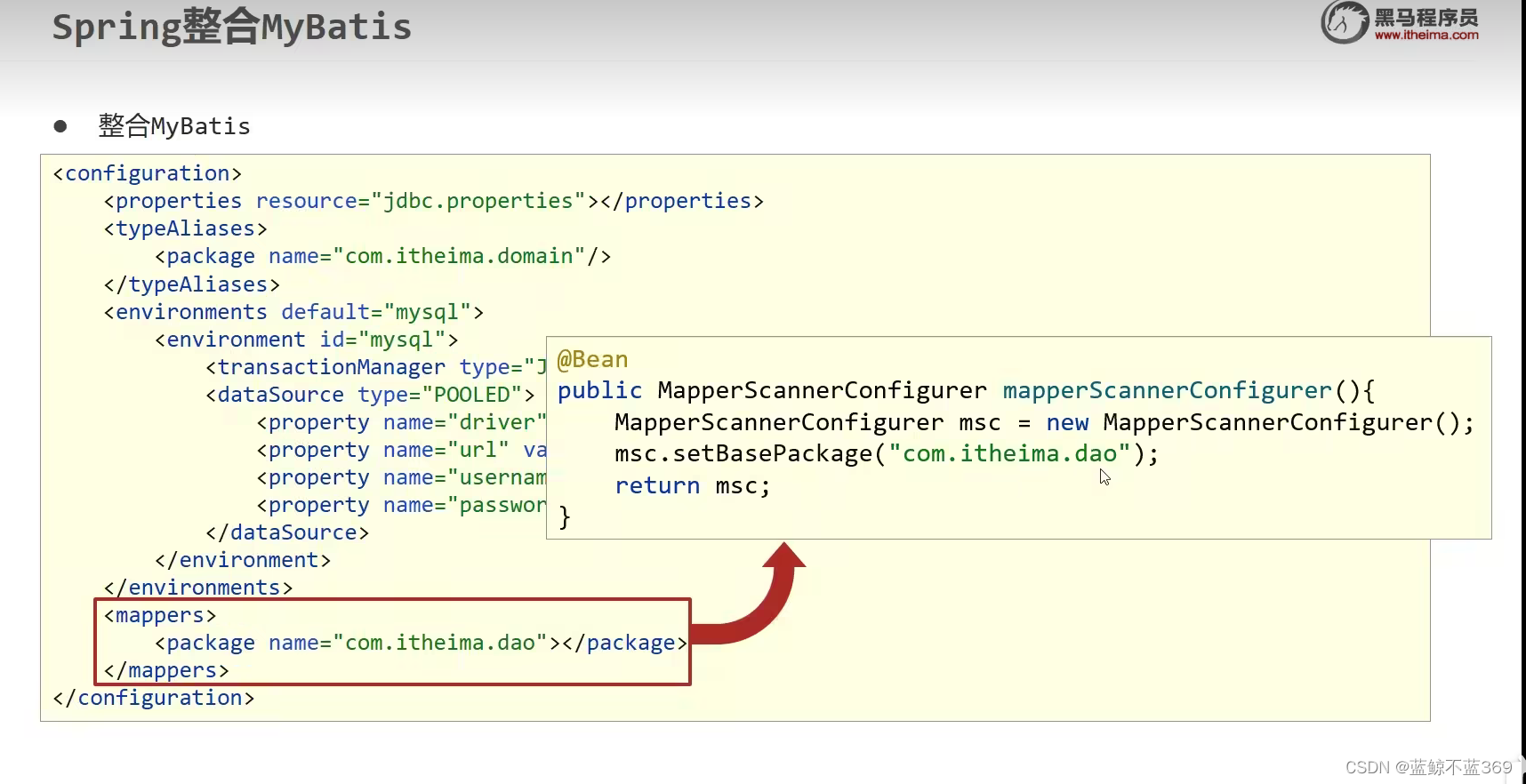Screen dimensions: 1526x784
Task: Click the closing </typeAliases> tag
Action: point(192,284)
